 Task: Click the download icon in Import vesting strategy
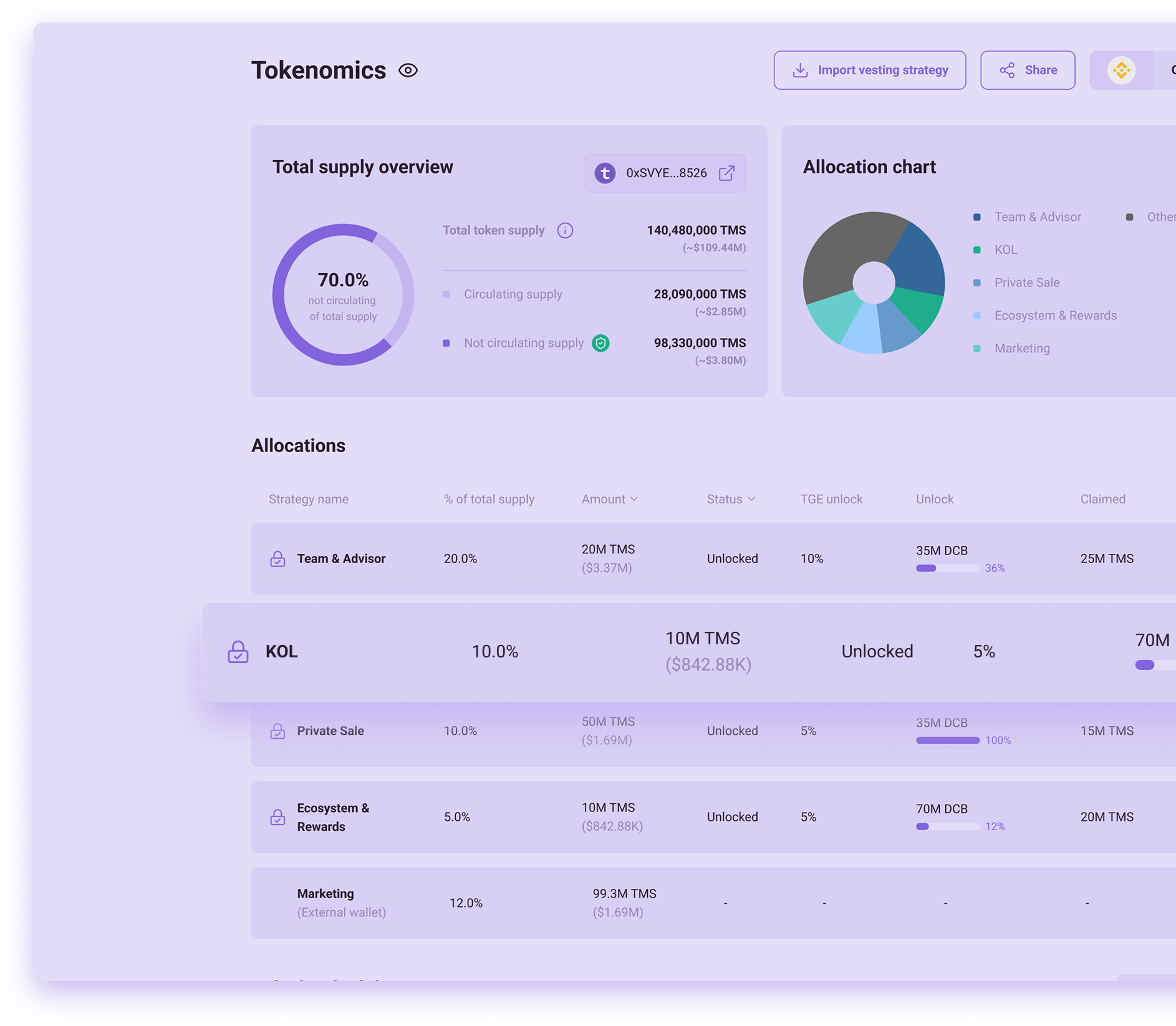click(799, 70)
